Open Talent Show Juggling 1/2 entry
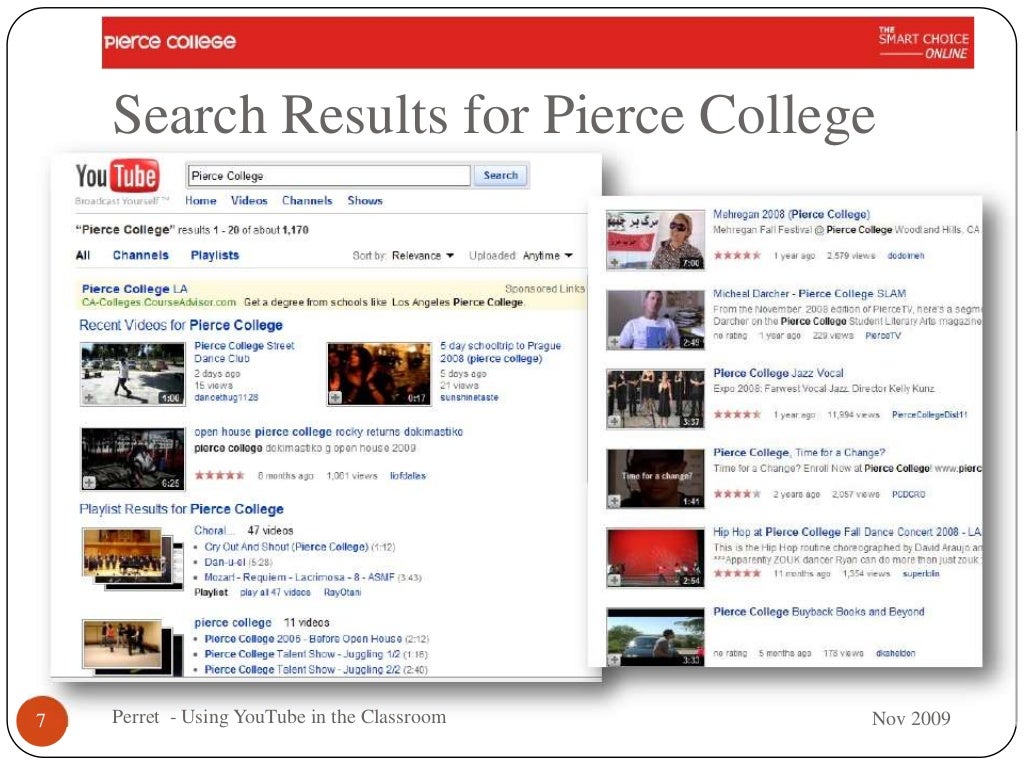The width and height of the screenshot is (1024, 768). coord(302,654)
